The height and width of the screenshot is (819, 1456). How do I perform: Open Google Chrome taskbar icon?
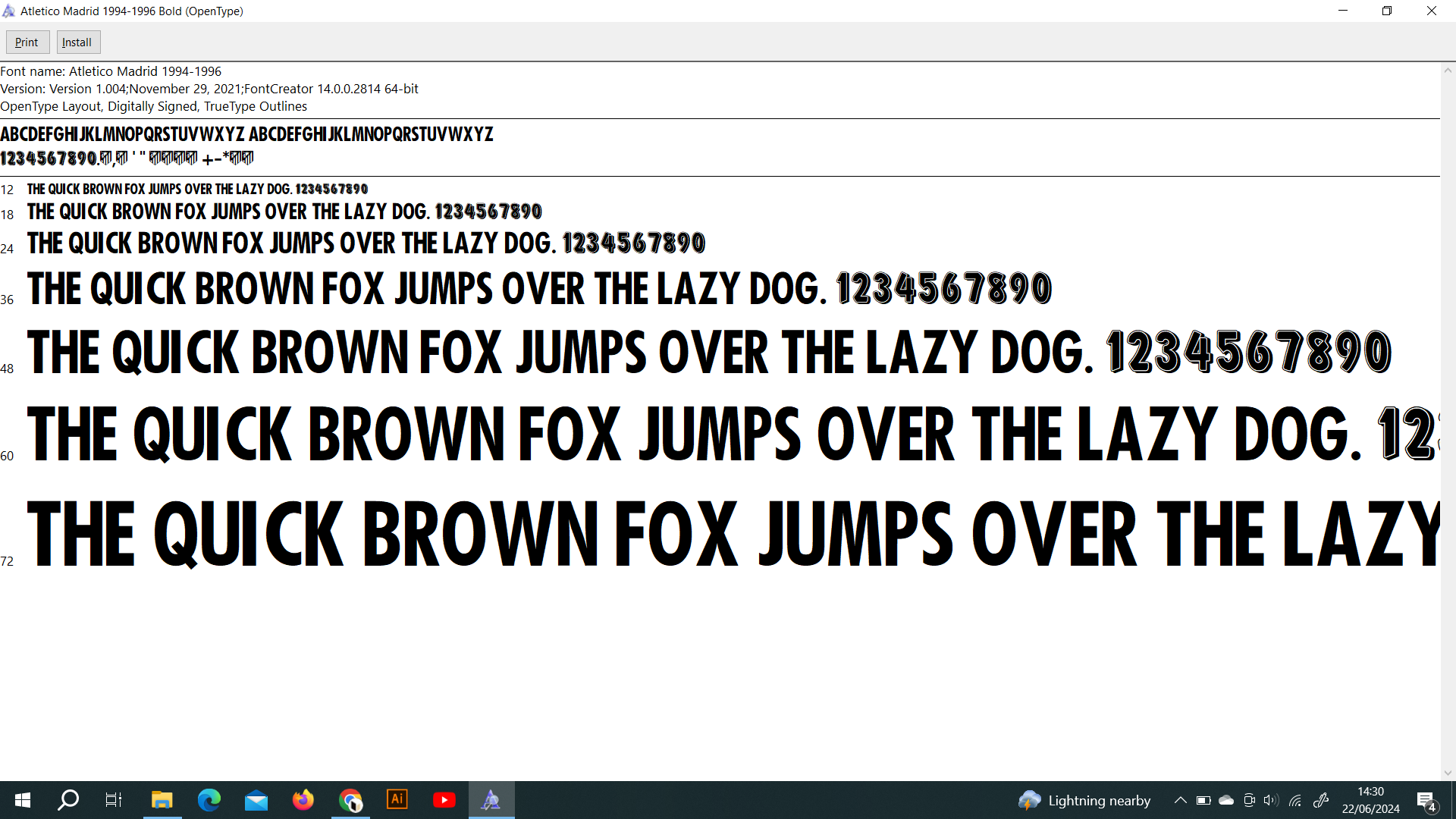(350, 800)
